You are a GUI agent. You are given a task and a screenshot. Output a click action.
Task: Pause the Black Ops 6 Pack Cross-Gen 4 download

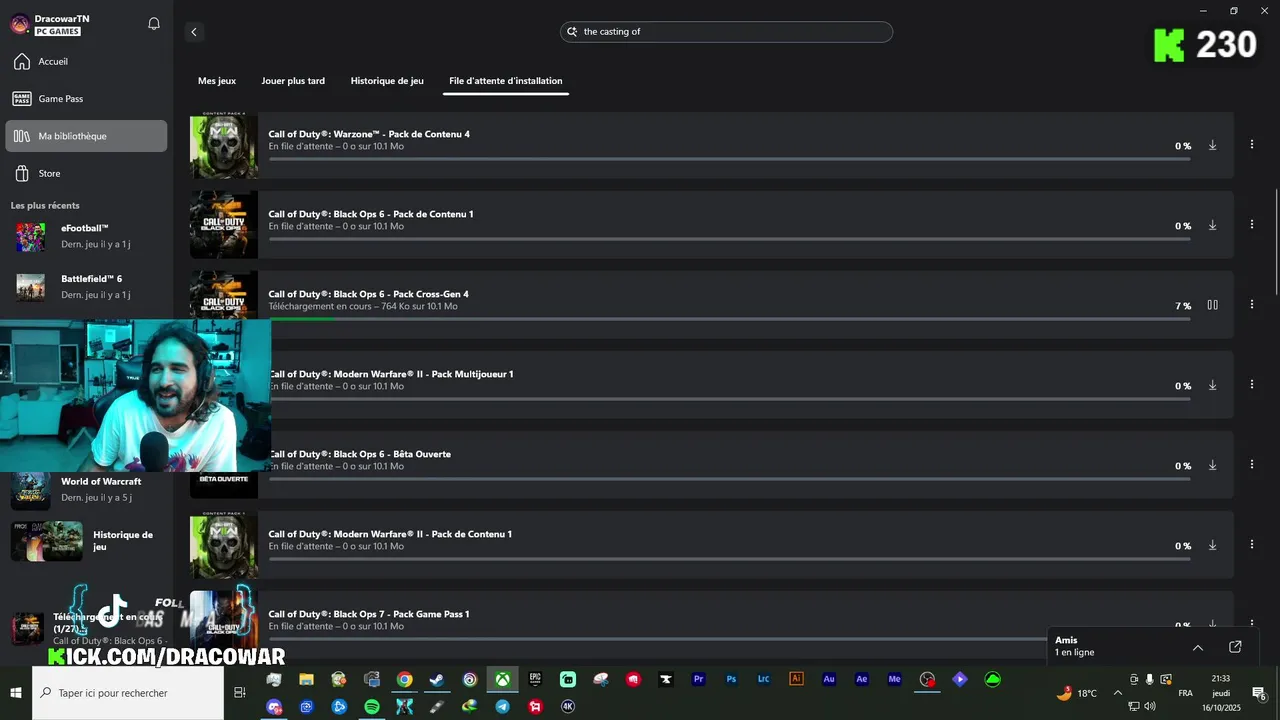coord(1212,305)
